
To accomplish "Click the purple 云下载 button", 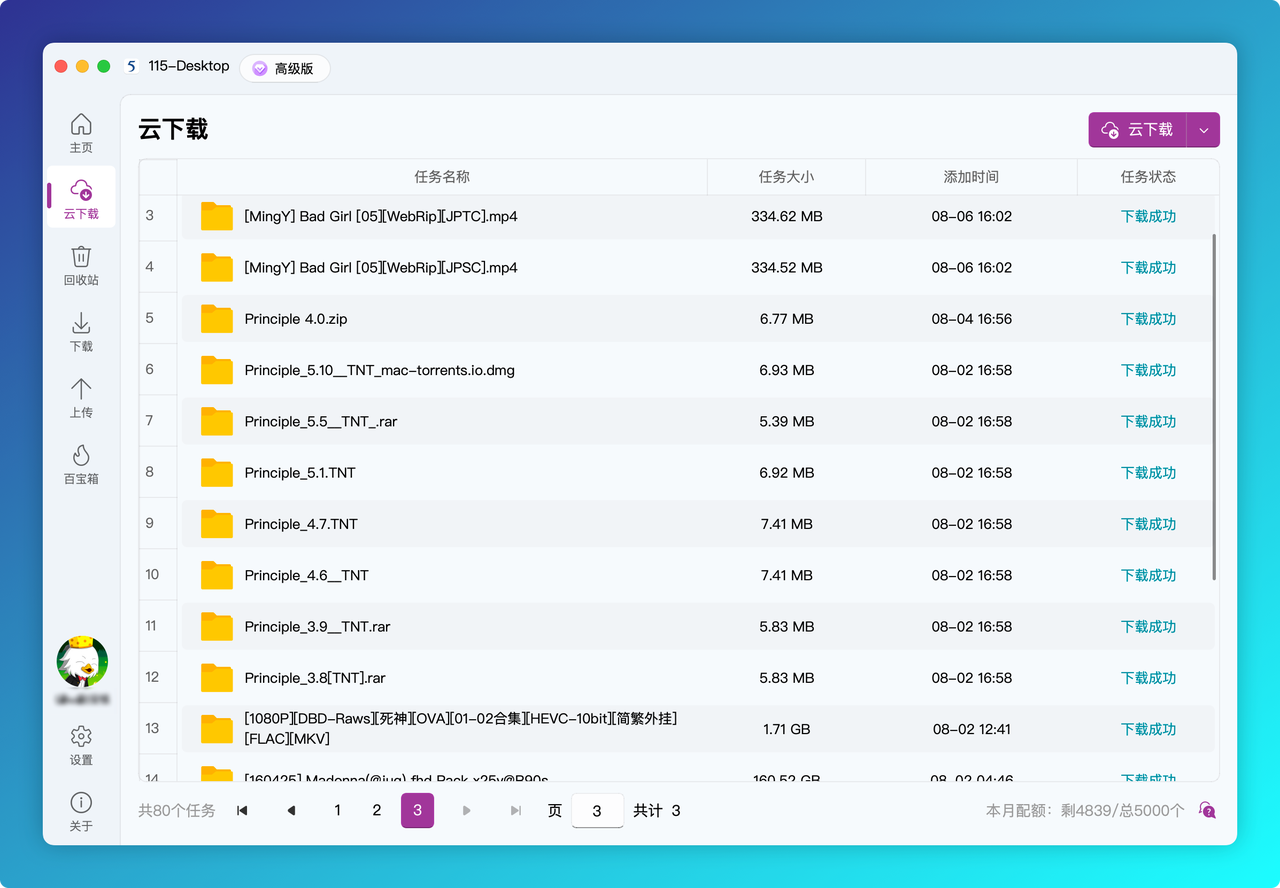I will tap(1137, 130).
